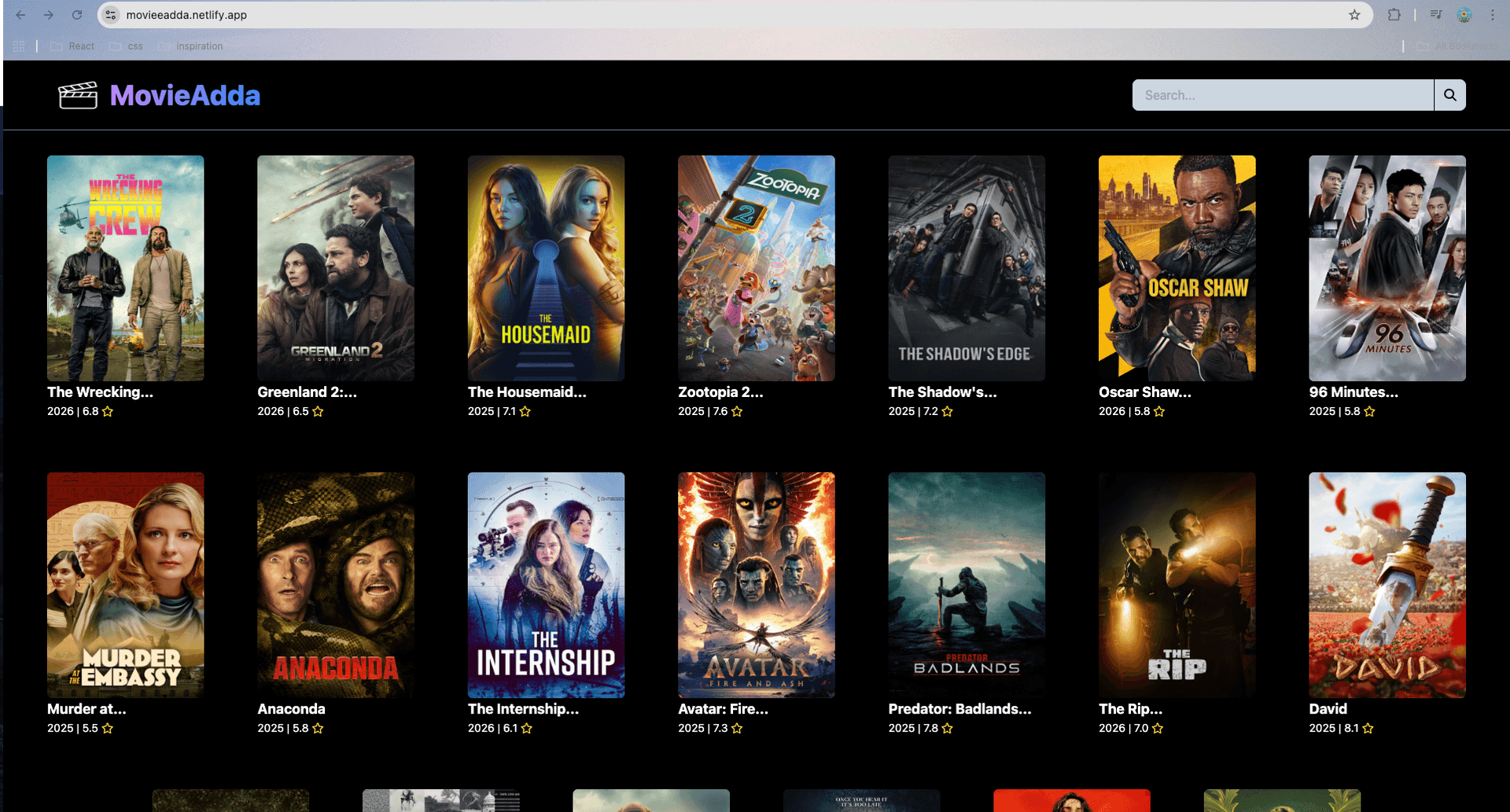Open the Anaconda movie poster
This screenshot has width=1510, height=812.
pos(336,585)
